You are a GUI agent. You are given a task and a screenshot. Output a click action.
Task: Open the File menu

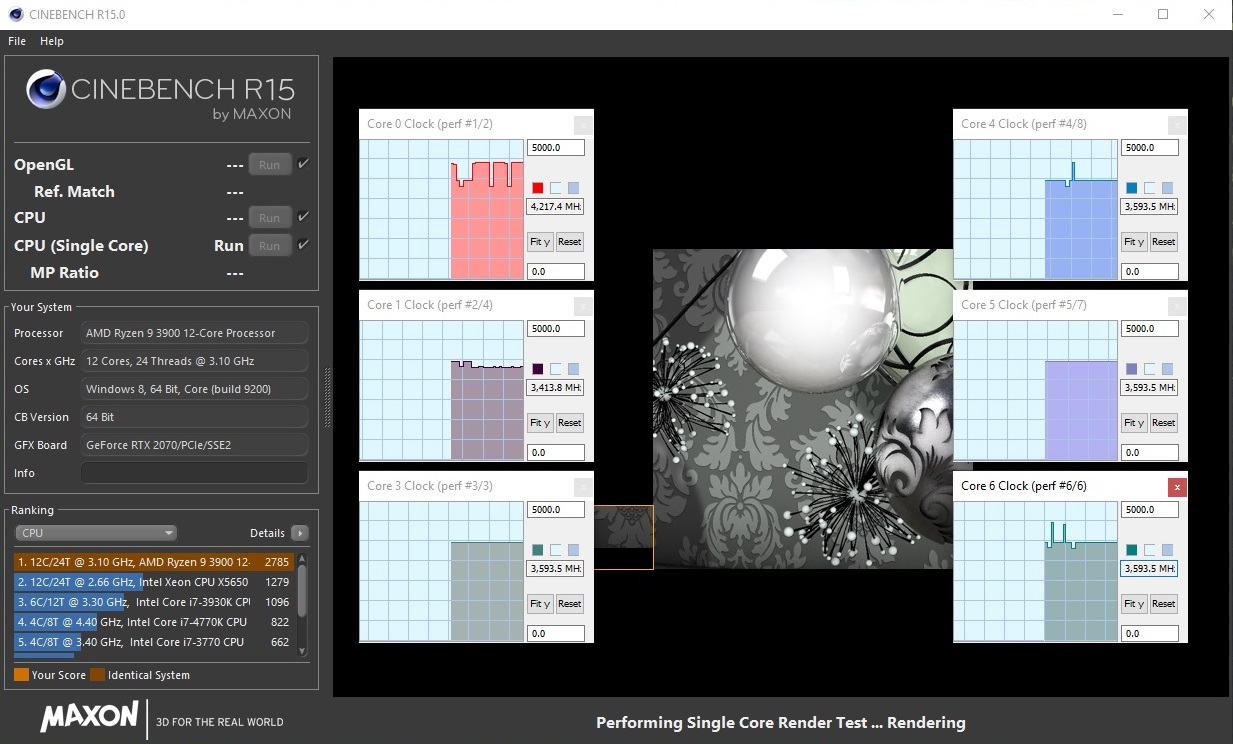coord(17,41)
